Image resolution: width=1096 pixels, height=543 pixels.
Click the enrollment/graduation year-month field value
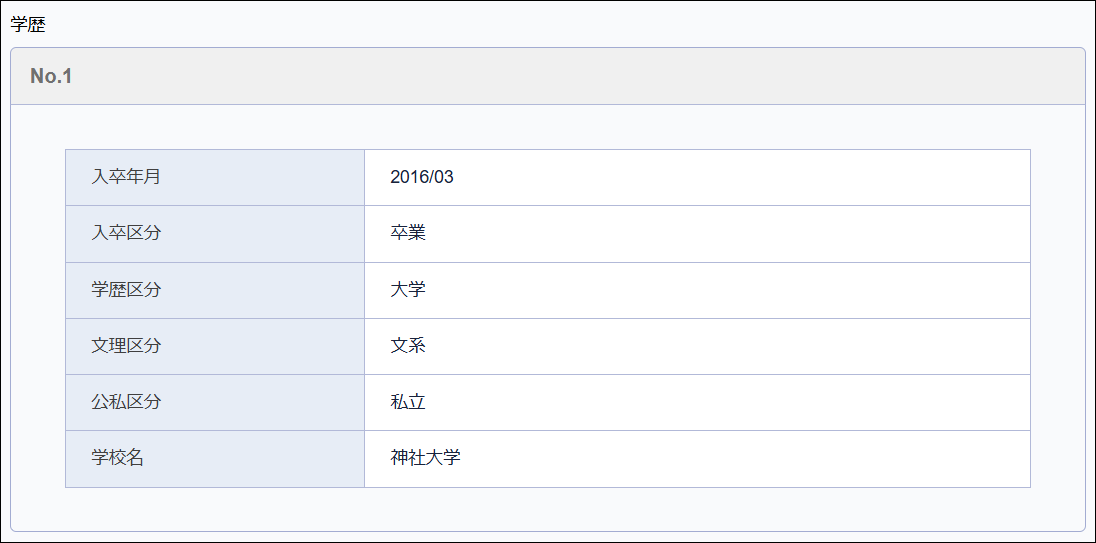pyautogui.click(x=422, y=177)
